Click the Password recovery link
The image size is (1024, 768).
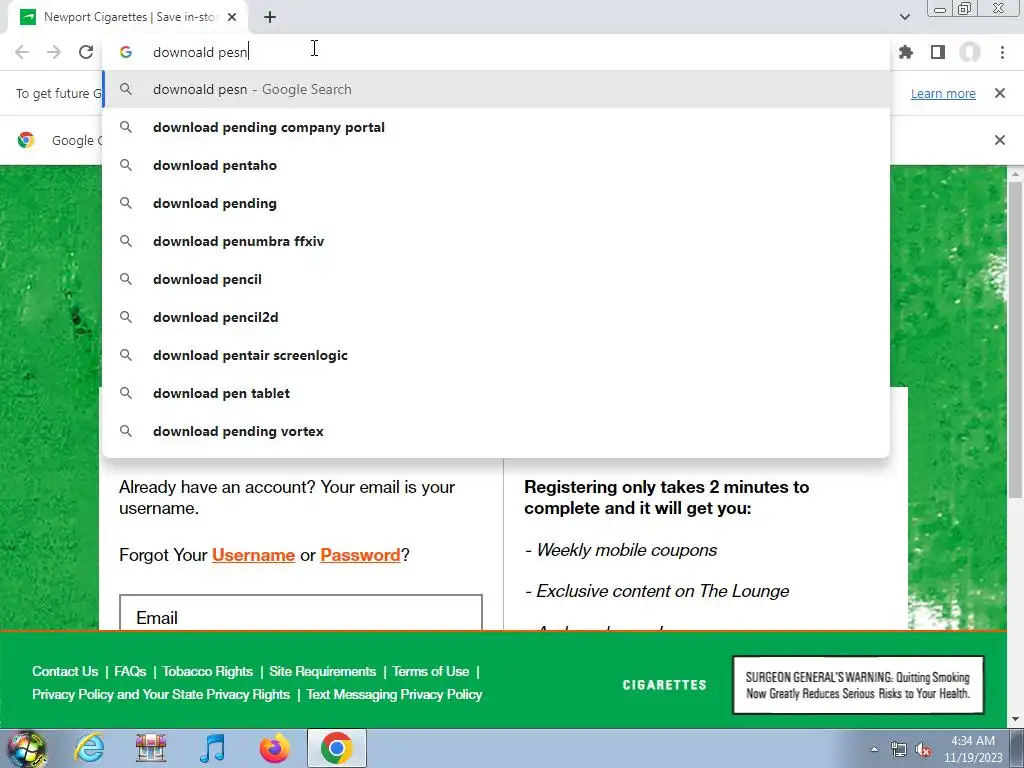click(360, 555)
